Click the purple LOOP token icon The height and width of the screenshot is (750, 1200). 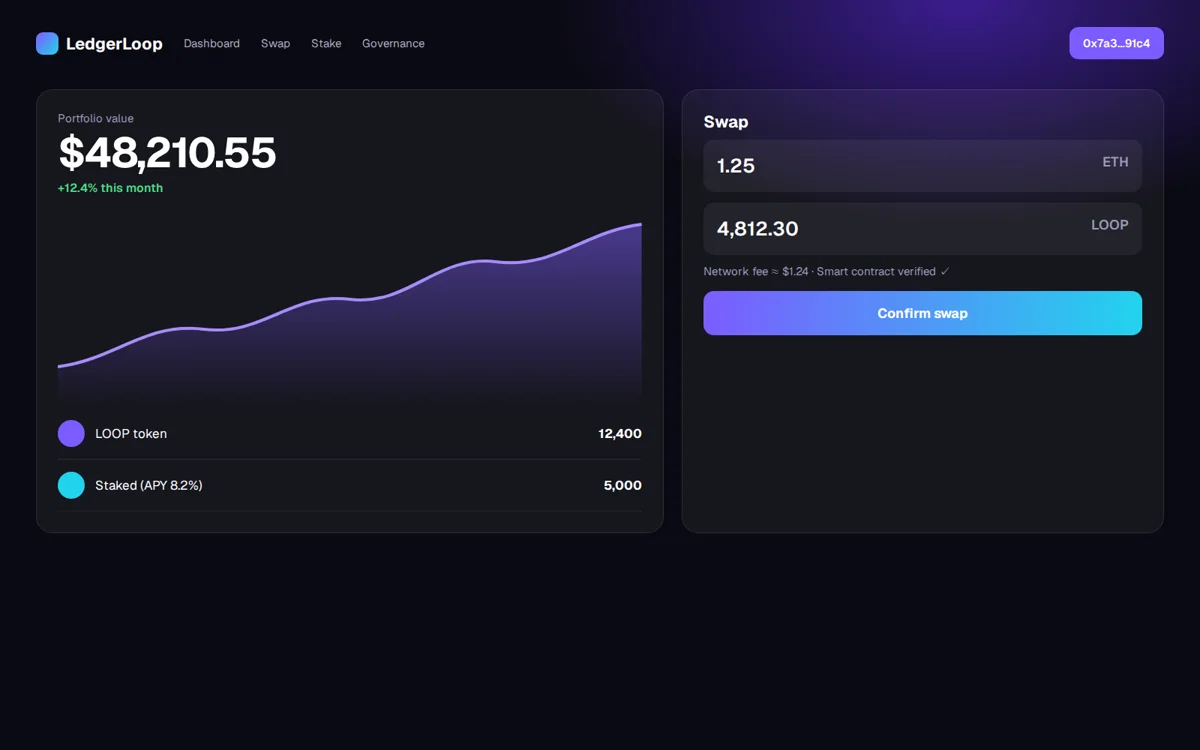point(71,433)
